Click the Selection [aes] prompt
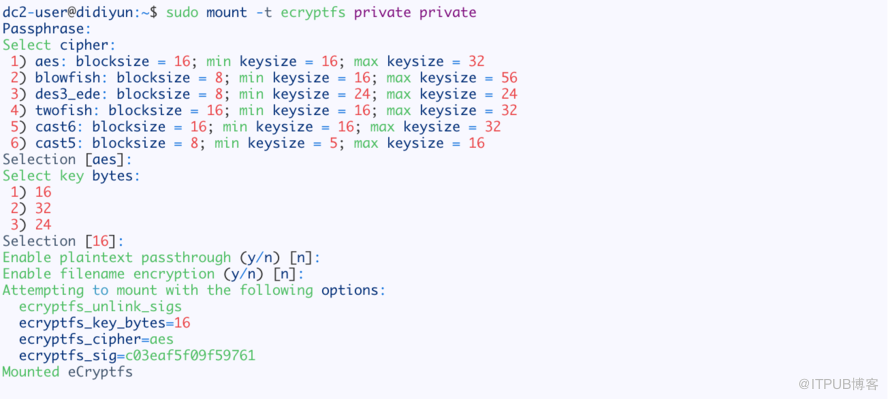This screenshot has height=399, width=888. (x=67, y=160)
